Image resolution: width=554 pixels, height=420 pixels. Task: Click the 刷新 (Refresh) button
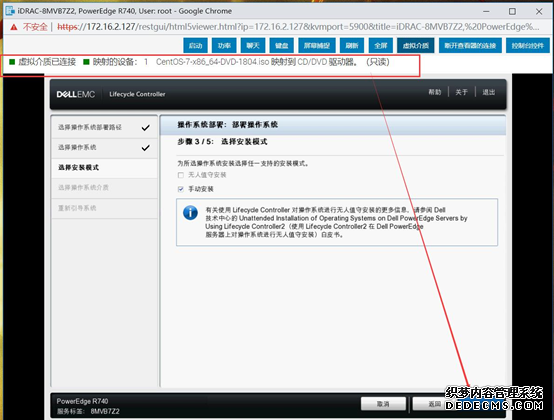click(352, 46)
